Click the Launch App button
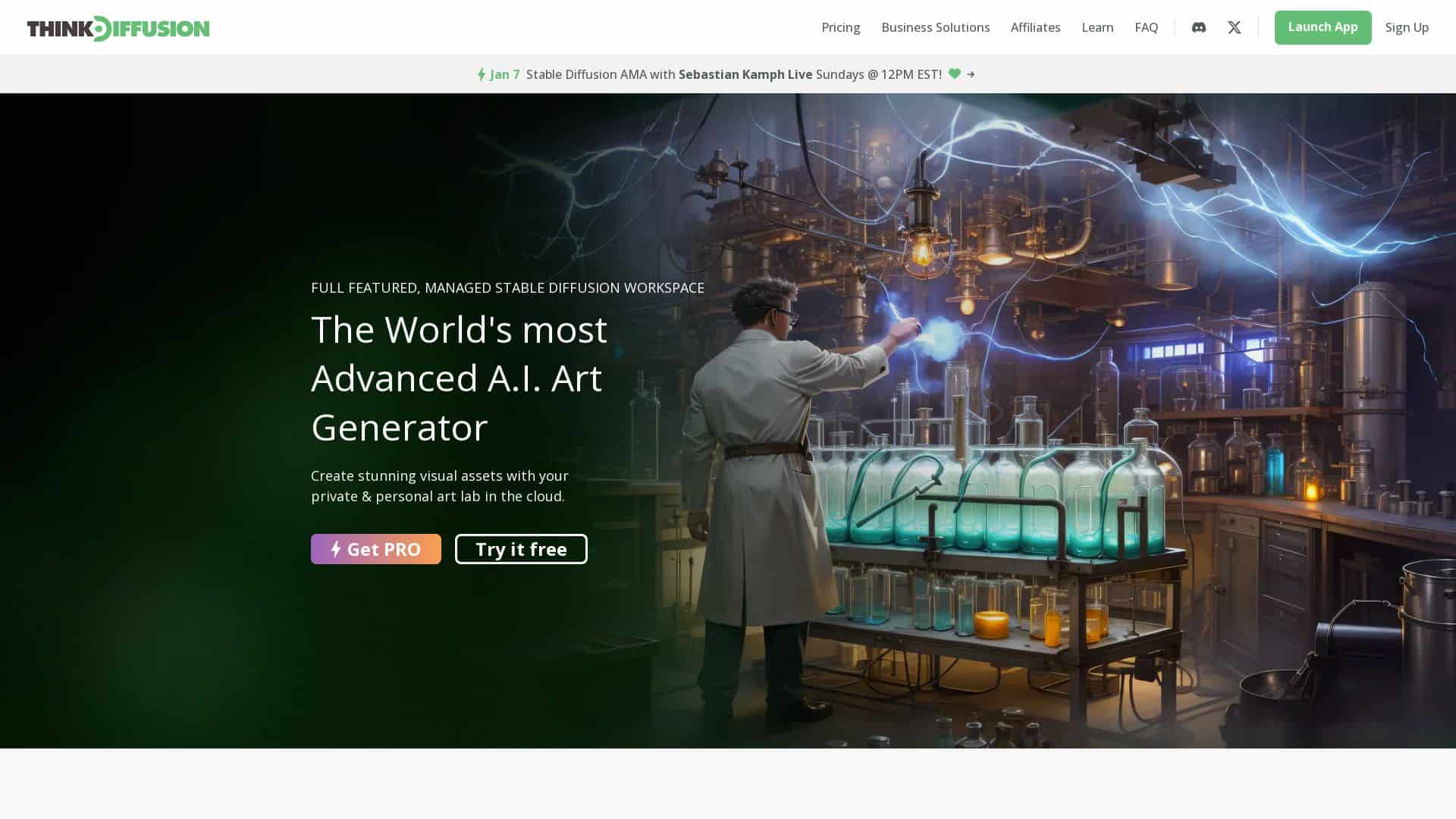Screen dimensions: 1456x819 click(1323, 27)
